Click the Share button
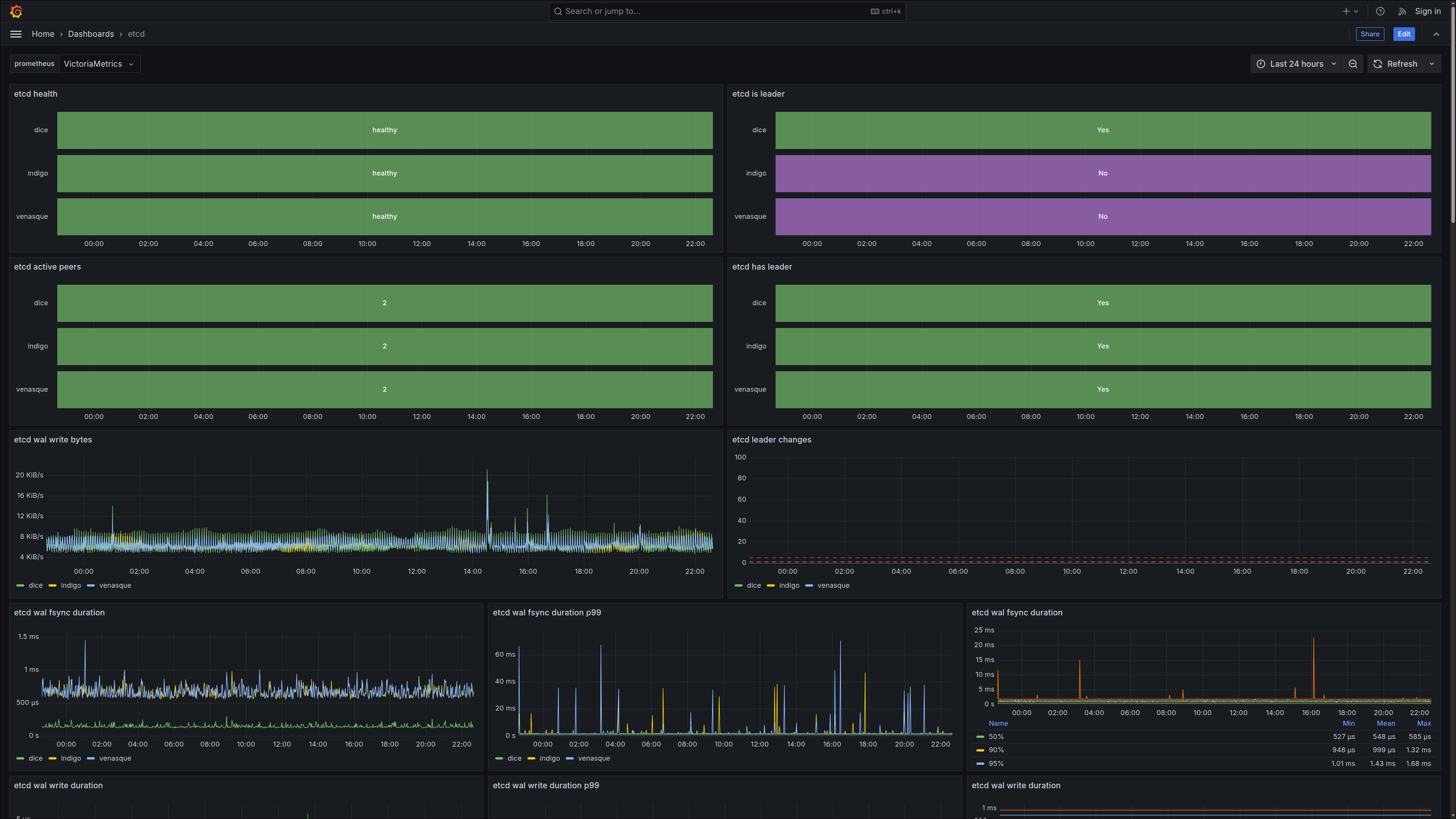1456x819 pixels. tap(1370, 34)
